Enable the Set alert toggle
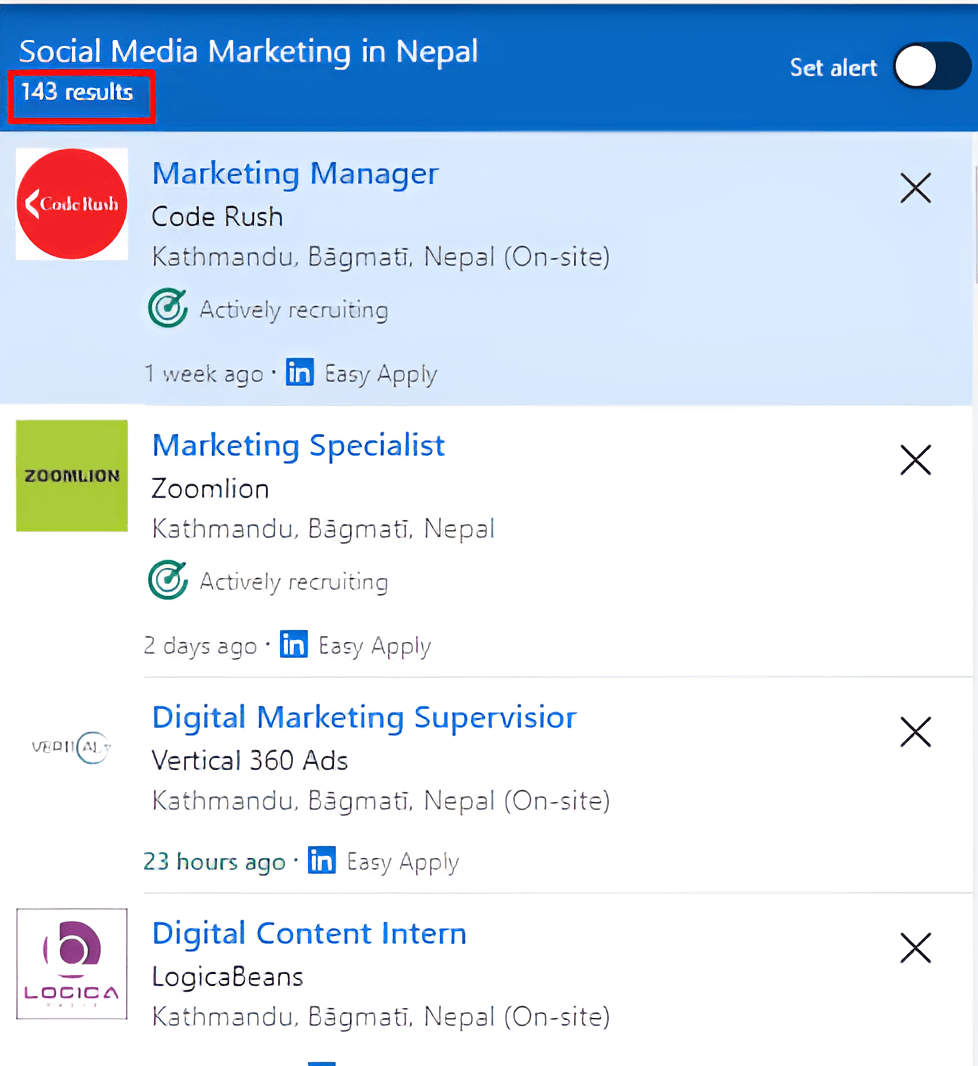 tap(931, 66)
